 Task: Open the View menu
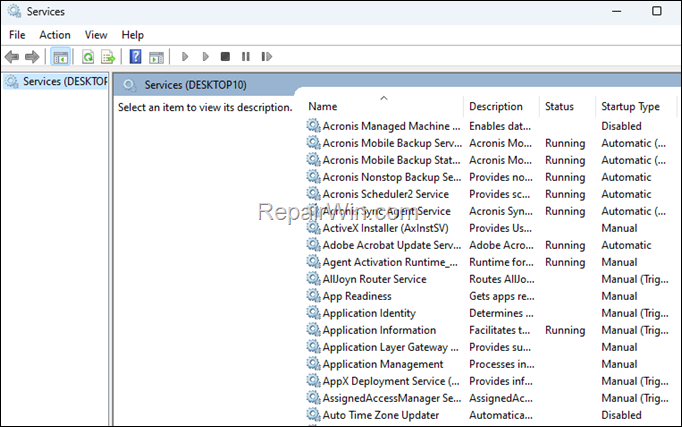(x=96, y=35)
